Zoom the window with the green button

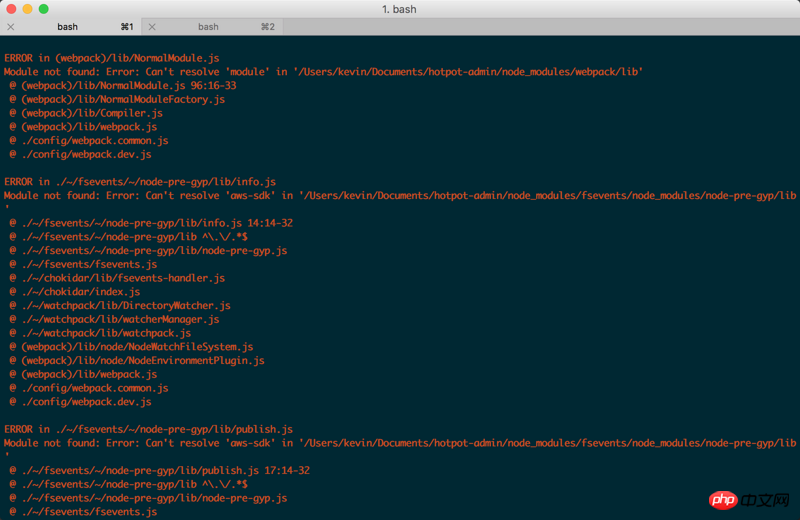tap(44, 9)
